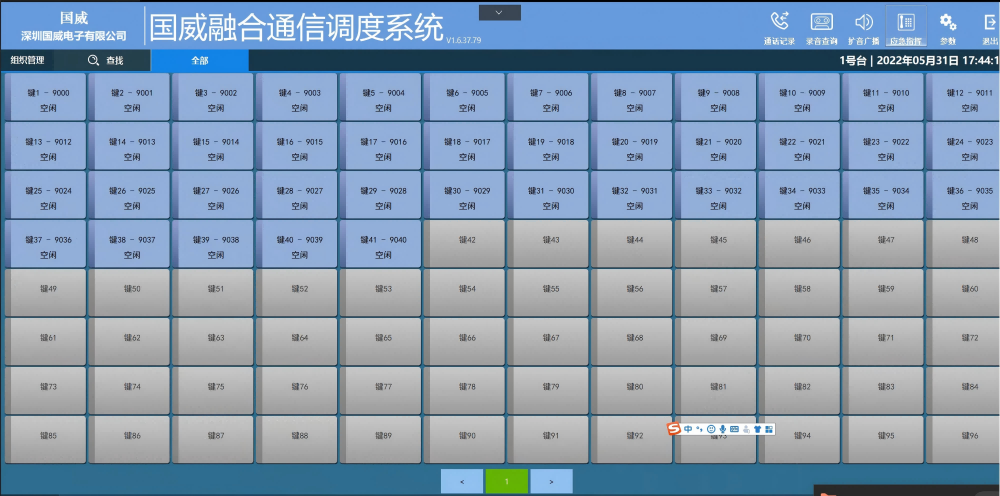Click empty key 键88

pos(297,441)
